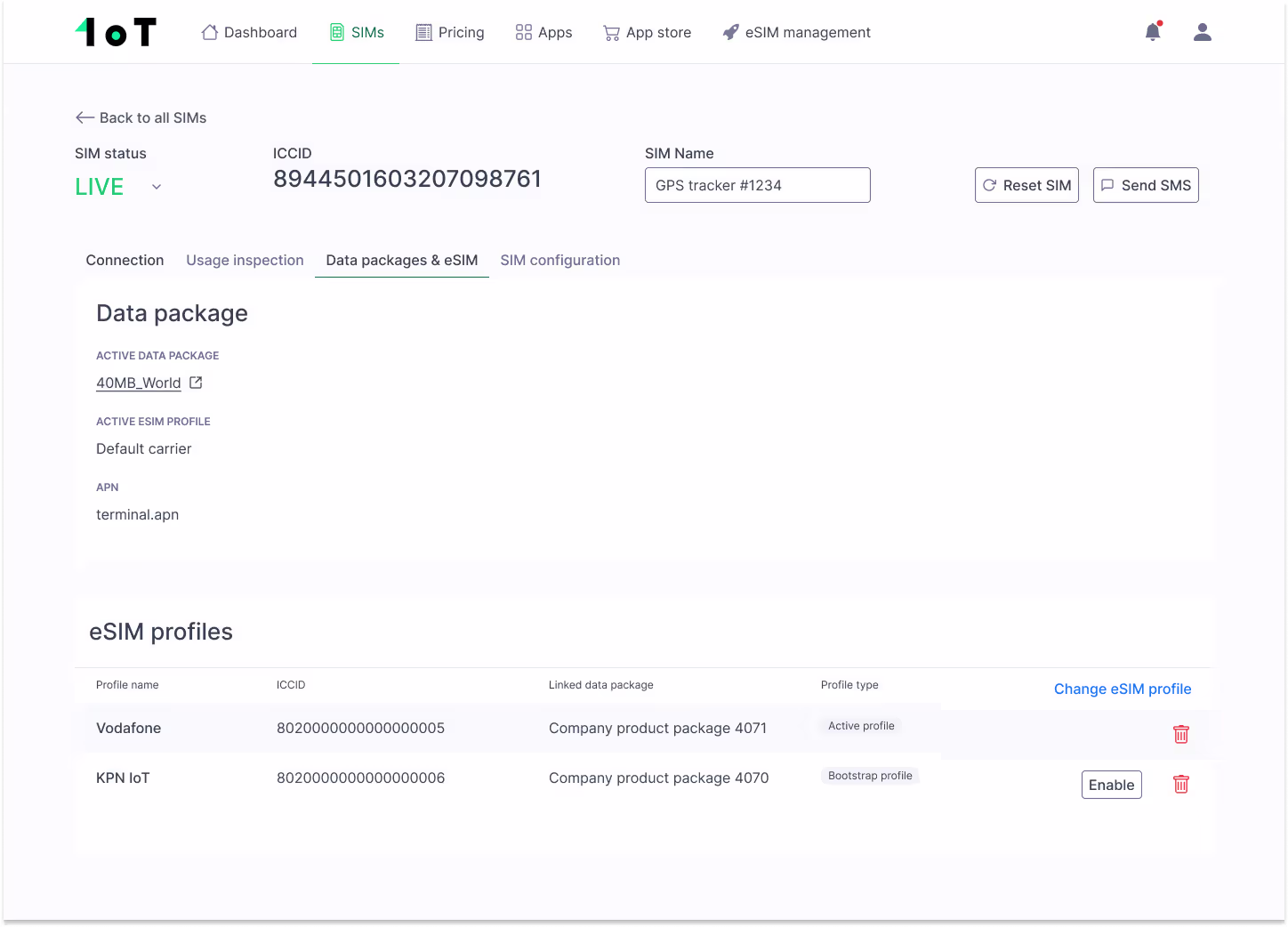This screenshot has height=927, width=1288.
Task: Open the App store
Action: click(x=648, y=33)
